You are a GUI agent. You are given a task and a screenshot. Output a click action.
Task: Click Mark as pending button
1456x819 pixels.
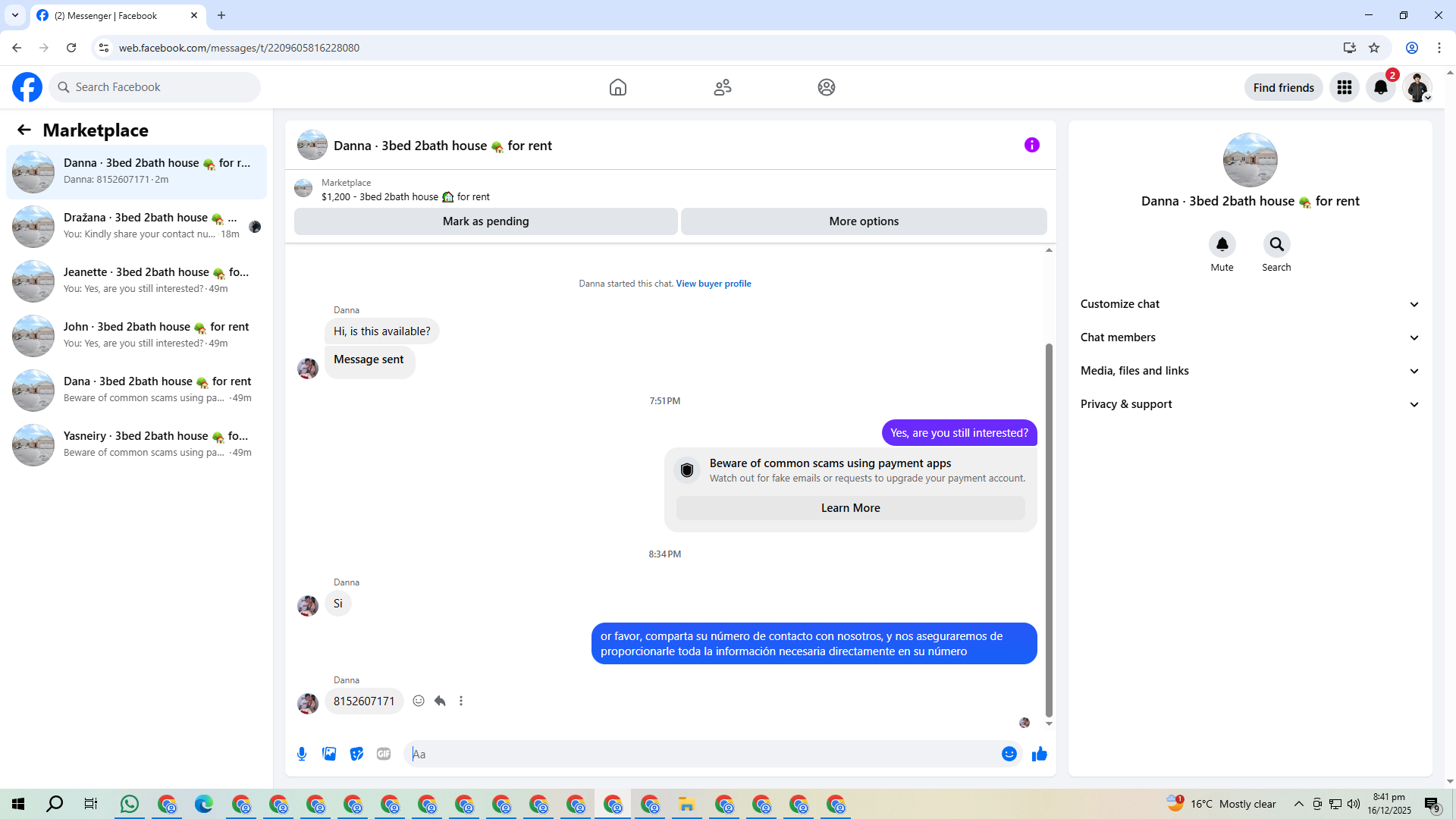[486, 221]
